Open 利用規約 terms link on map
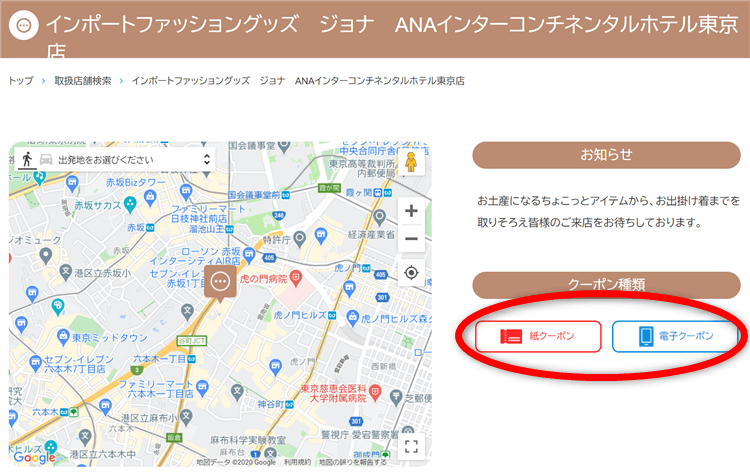This screenshot has height=472, width=750. pyautogui.click(x=296, y=462)
